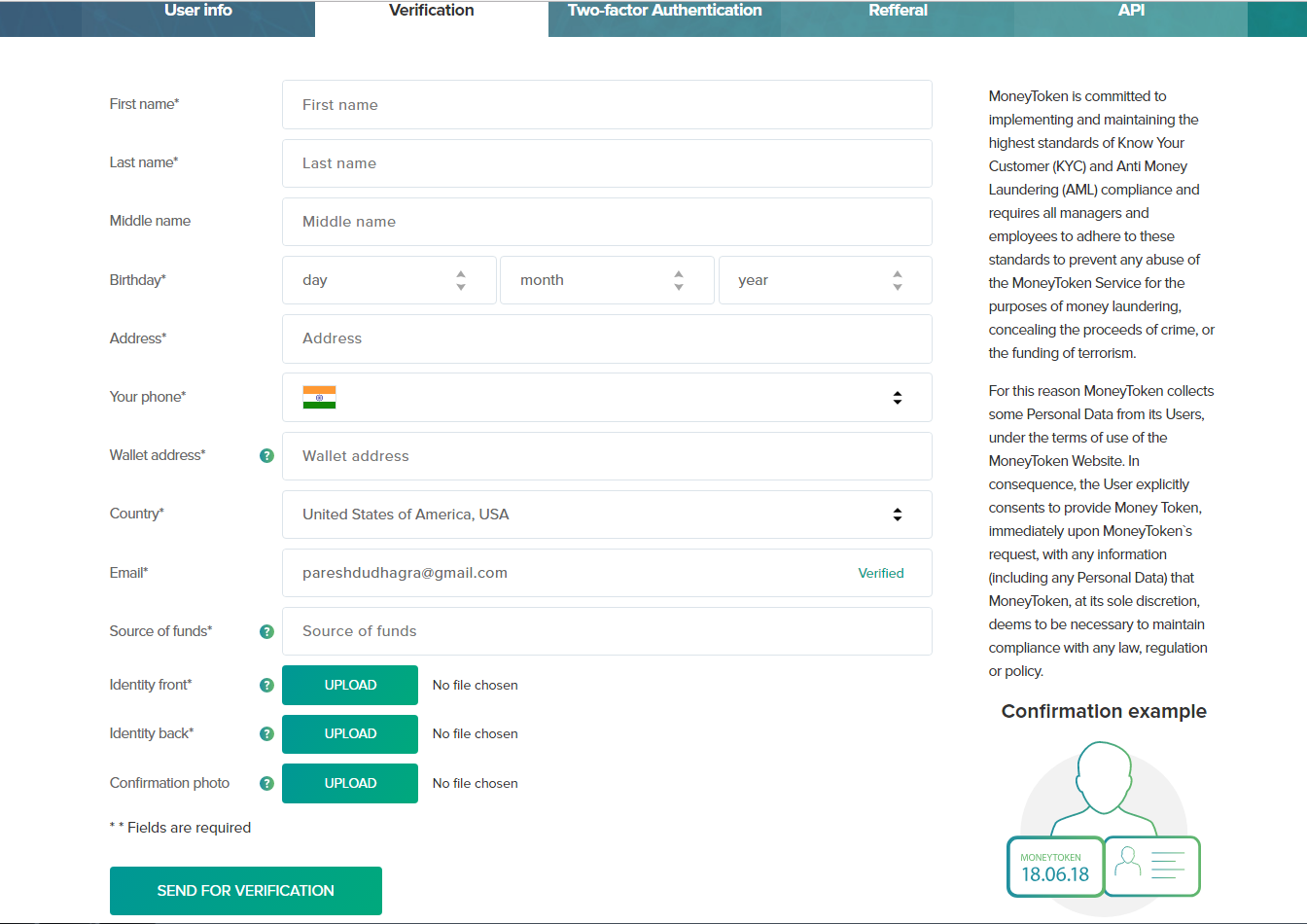The width and height of the screenshot is (1307, 924).
Task: Upload the Confirmation photo file
Action: [350, 783]
